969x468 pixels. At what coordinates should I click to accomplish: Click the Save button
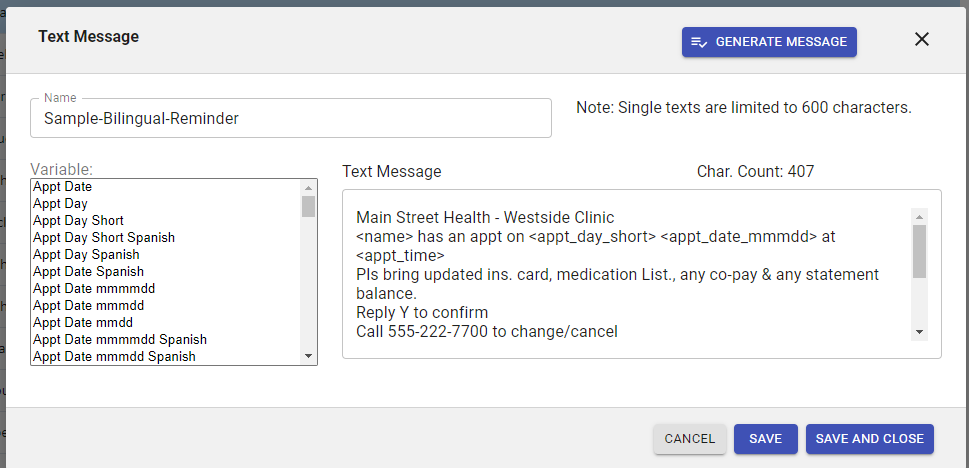coord(765,439)
